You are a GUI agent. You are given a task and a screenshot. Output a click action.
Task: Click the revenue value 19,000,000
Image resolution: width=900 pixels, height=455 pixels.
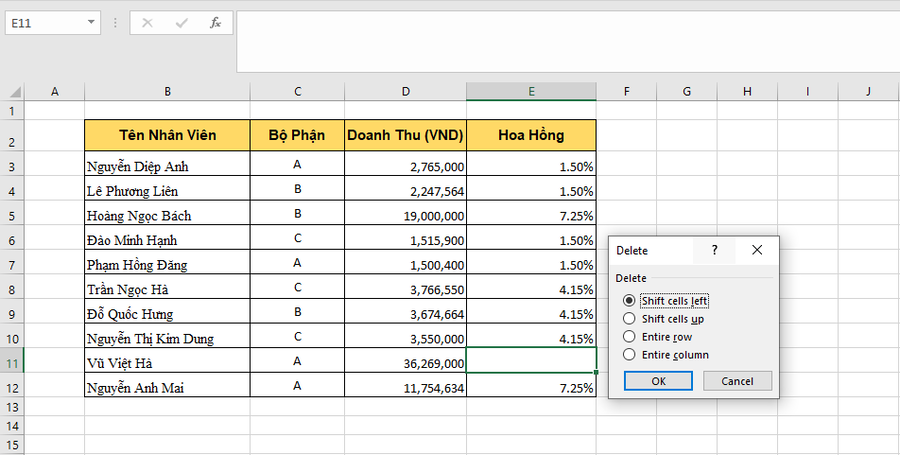pos(406,213)
